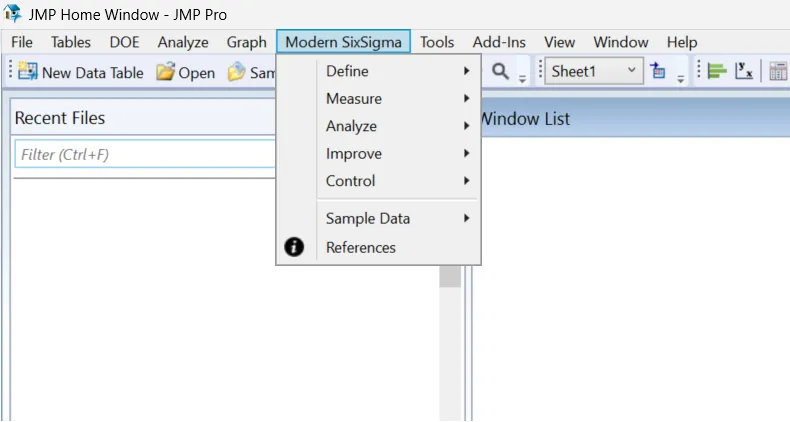Expand the Control submenu

tap(378, 181)
